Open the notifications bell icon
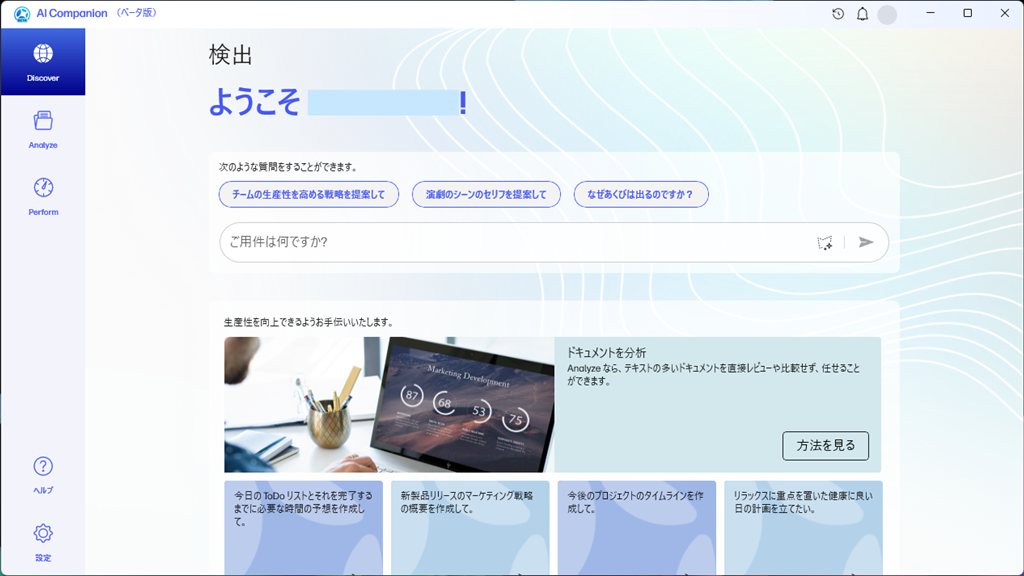1024x576 pixels. point(863,14)
